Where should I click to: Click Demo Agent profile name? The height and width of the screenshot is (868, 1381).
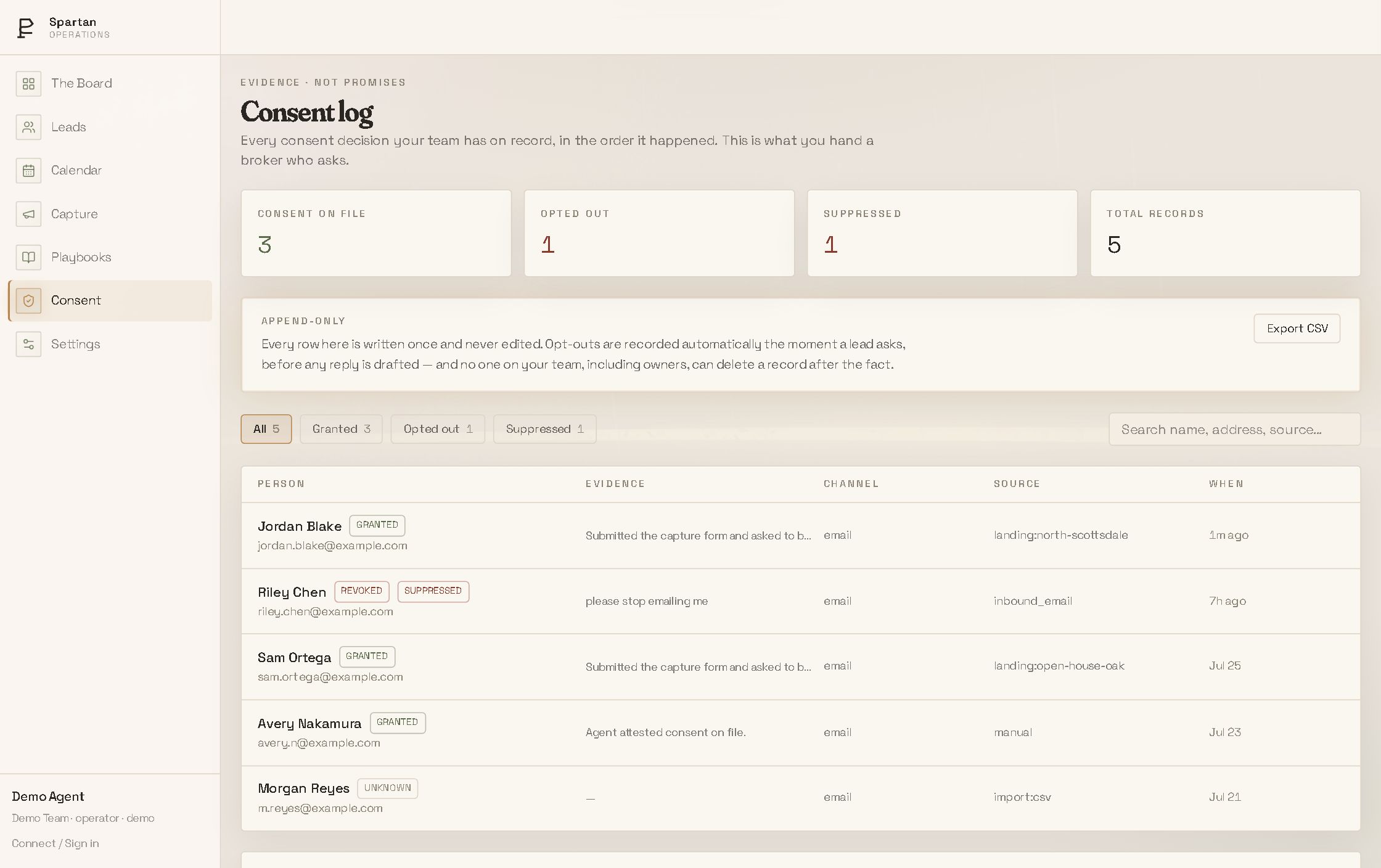point(48,796)
